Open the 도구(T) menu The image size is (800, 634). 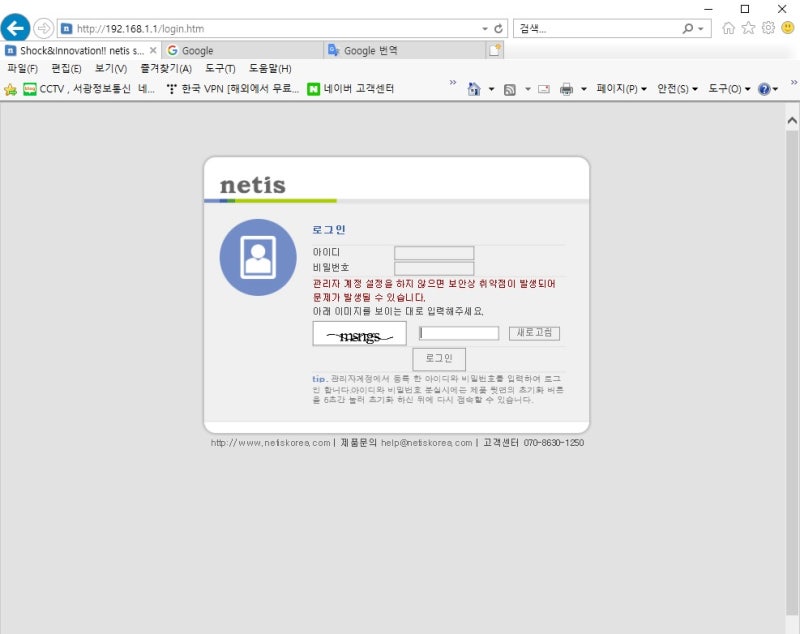(x=220, y=68)
